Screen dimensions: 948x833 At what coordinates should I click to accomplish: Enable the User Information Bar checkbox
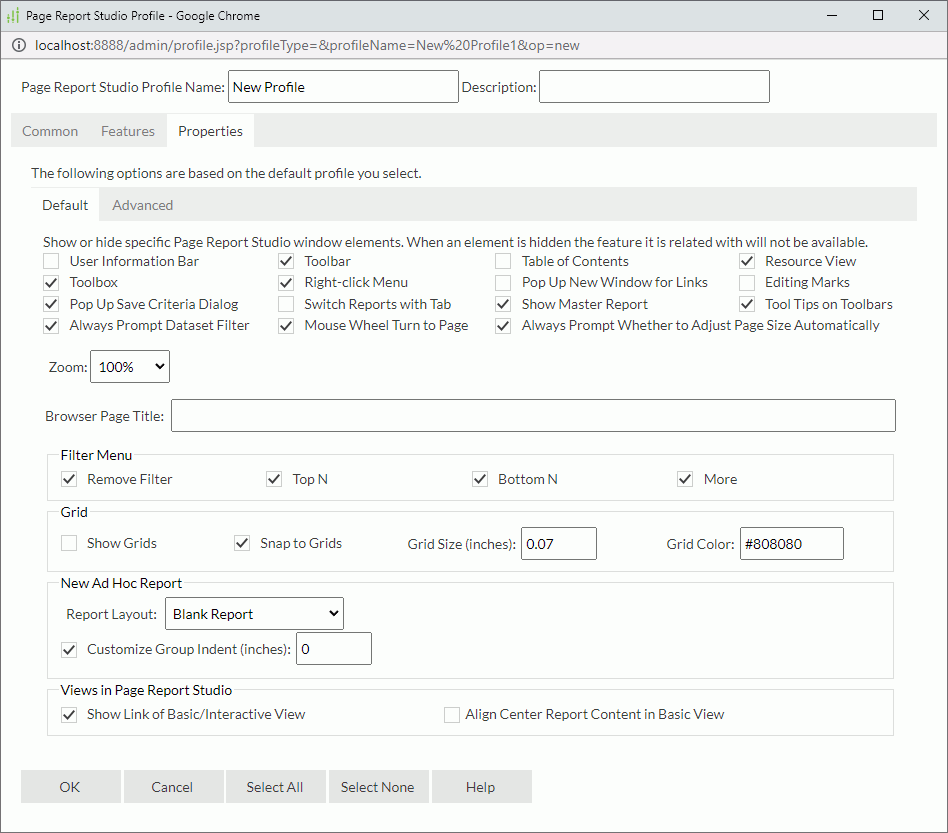click(x=51, y=261)
